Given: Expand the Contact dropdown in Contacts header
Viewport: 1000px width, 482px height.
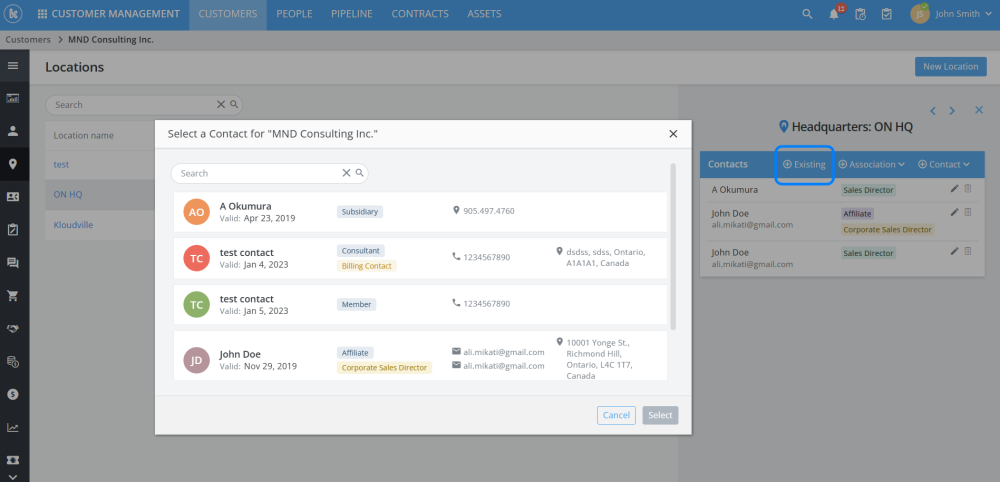Looking at the screenshot, I should tap(950, 164).
